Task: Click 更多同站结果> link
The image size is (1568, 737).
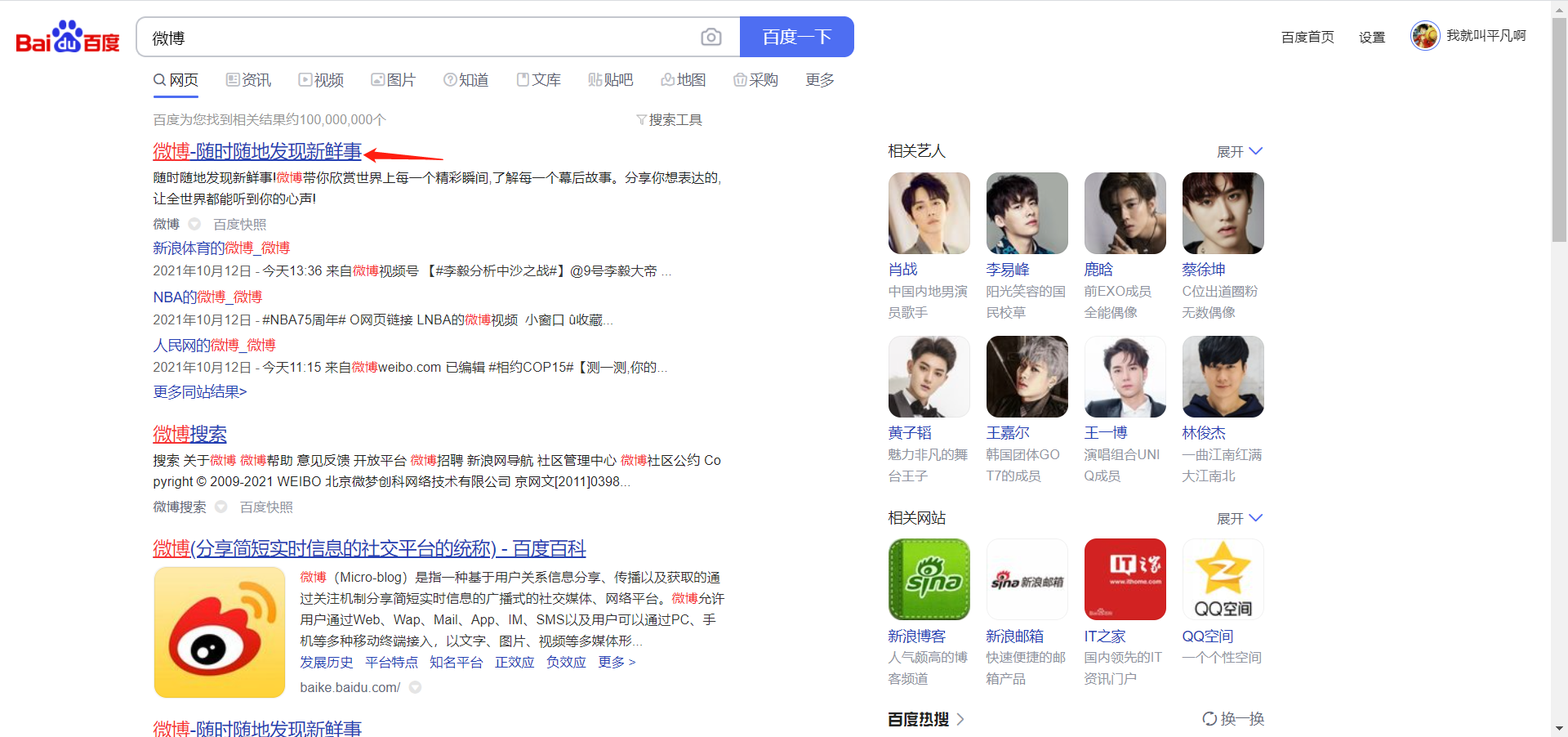Action: point(200,392)
